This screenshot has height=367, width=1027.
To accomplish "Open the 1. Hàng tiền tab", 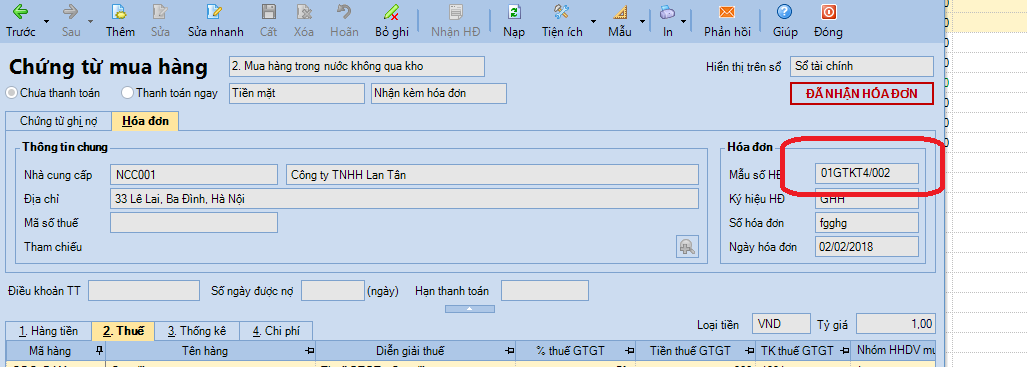I will [48, 331].
